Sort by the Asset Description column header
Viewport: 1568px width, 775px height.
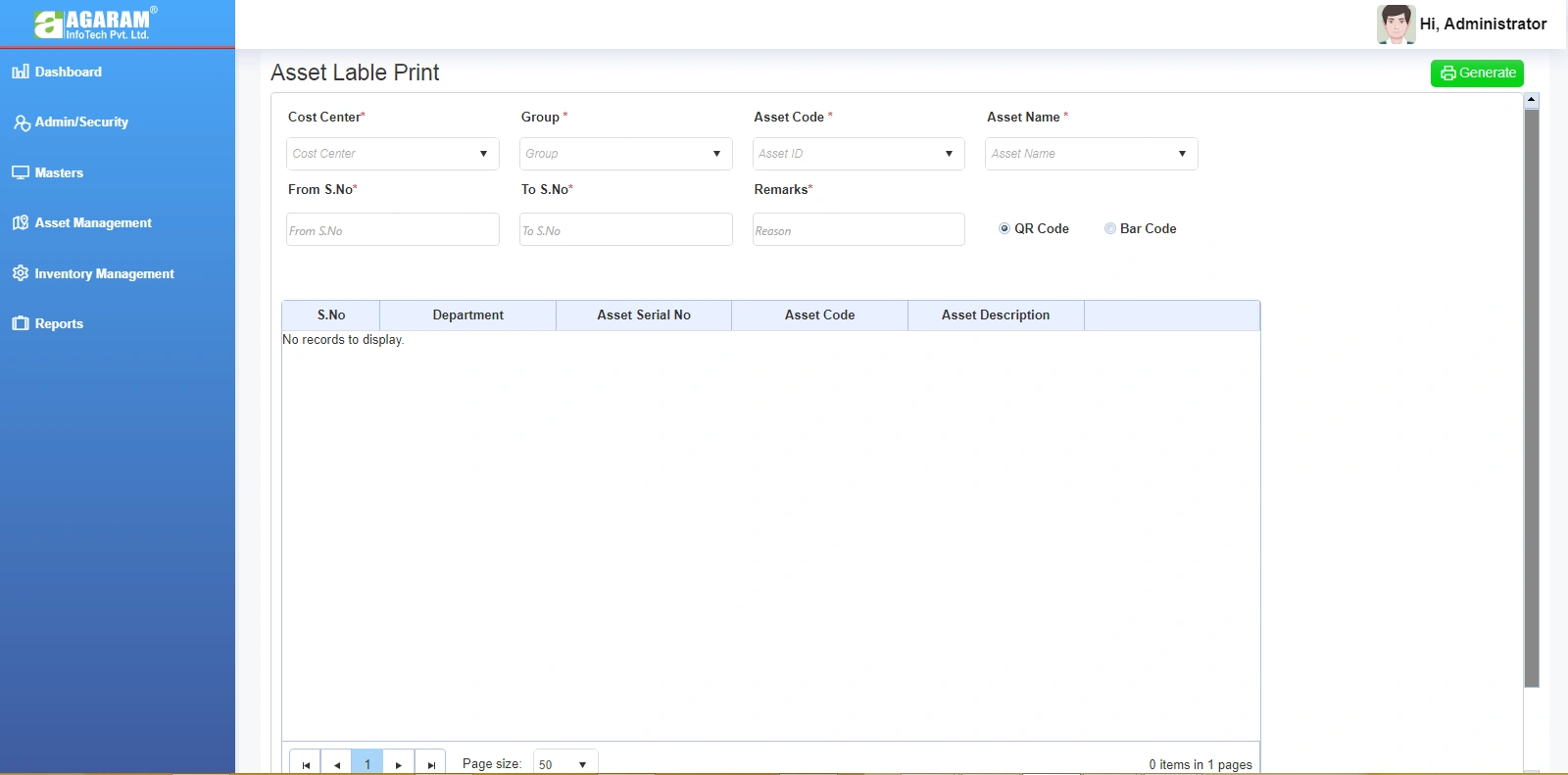pos(996,315)
